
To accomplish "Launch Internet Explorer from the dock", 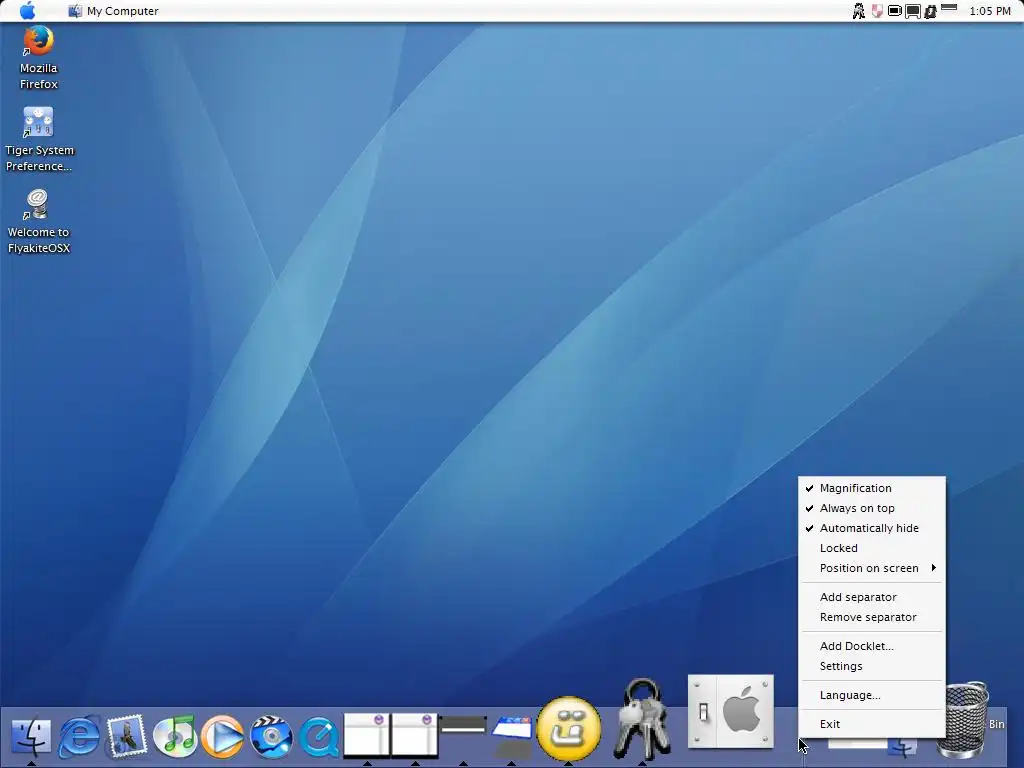I will [x=79, y=737].
